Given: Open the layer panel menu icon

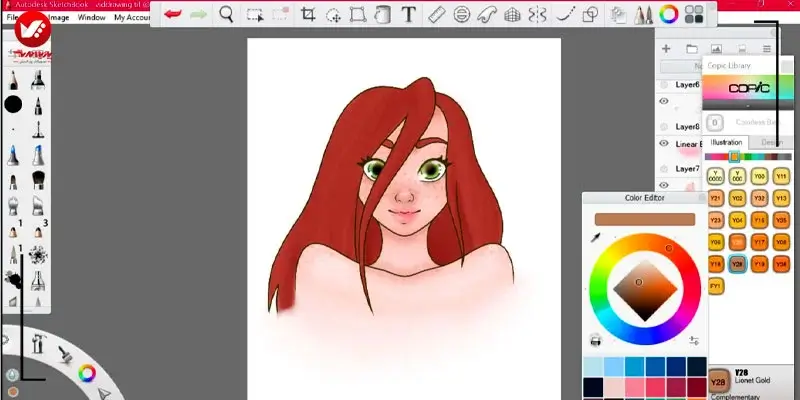Looking at the screenshot, I should 767,49.
